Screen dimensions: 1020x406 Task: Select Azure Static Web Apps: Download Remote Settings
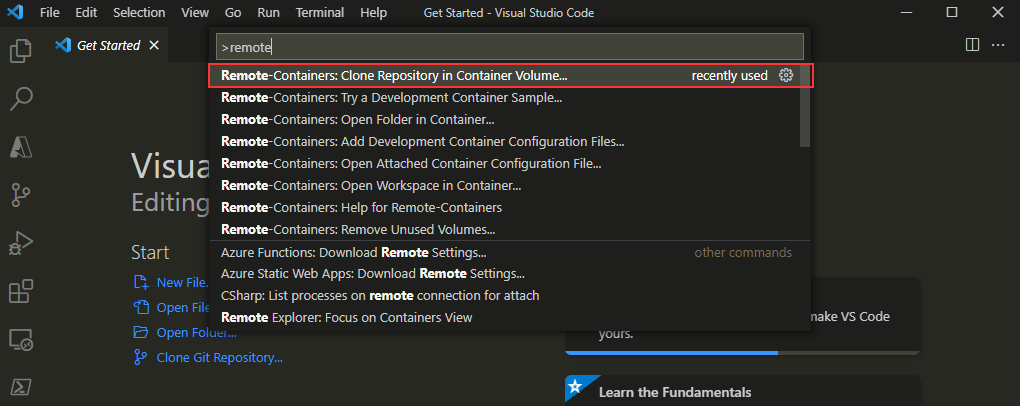[x=510, y=274]
